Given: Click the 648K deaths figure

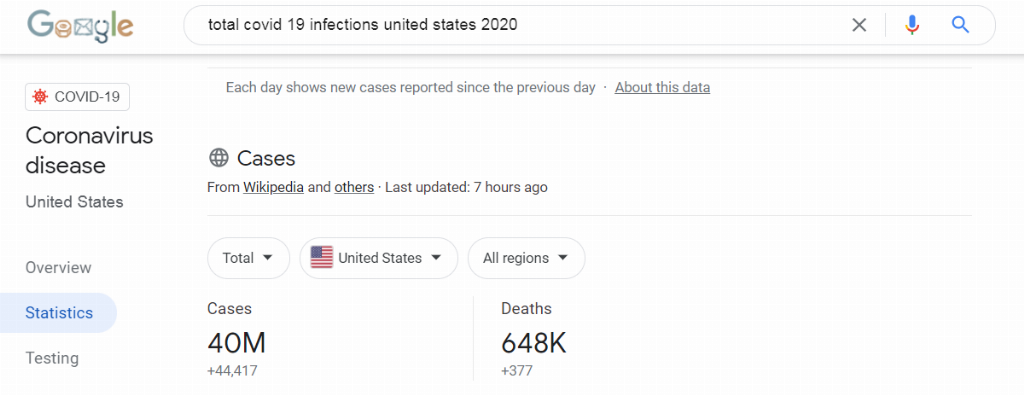Looking at the screenshot, I should click(x=534, y=343).
